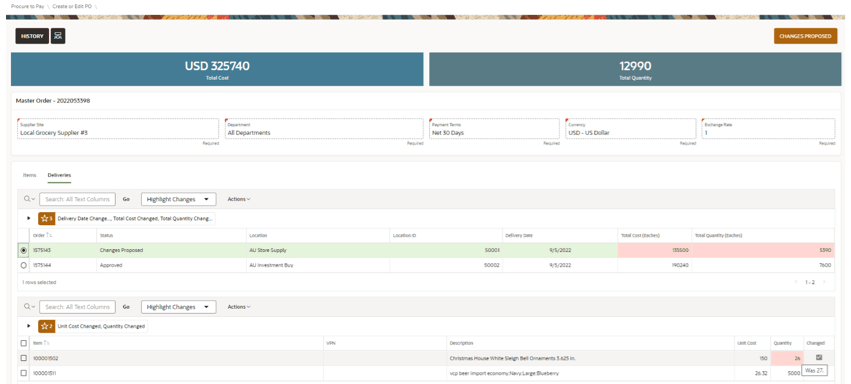The height and width of the screenshot is (384, 851).
Task: Go to next page of deliveries
Action: tap(824, 282)
